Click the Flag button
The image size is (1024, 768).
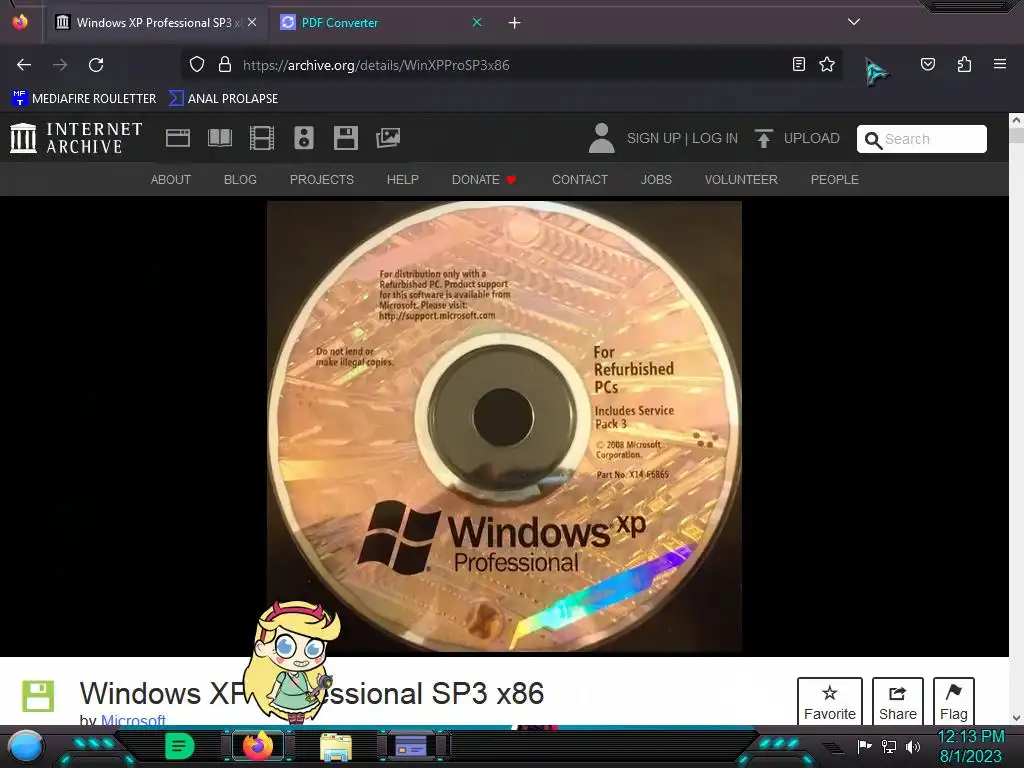[x=953, y=702]
